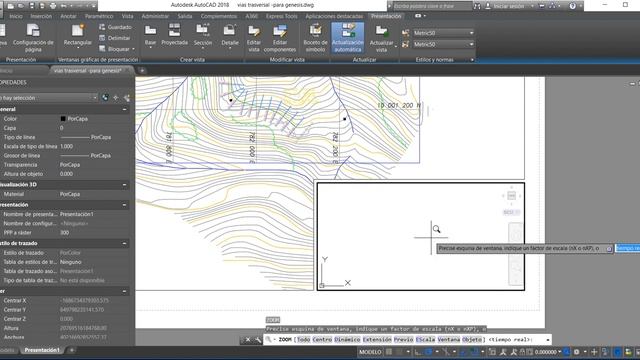The width and height of the screenshot is (640, 360).
Task: Open the Salida ribbon tab
Action: [184, 16]
